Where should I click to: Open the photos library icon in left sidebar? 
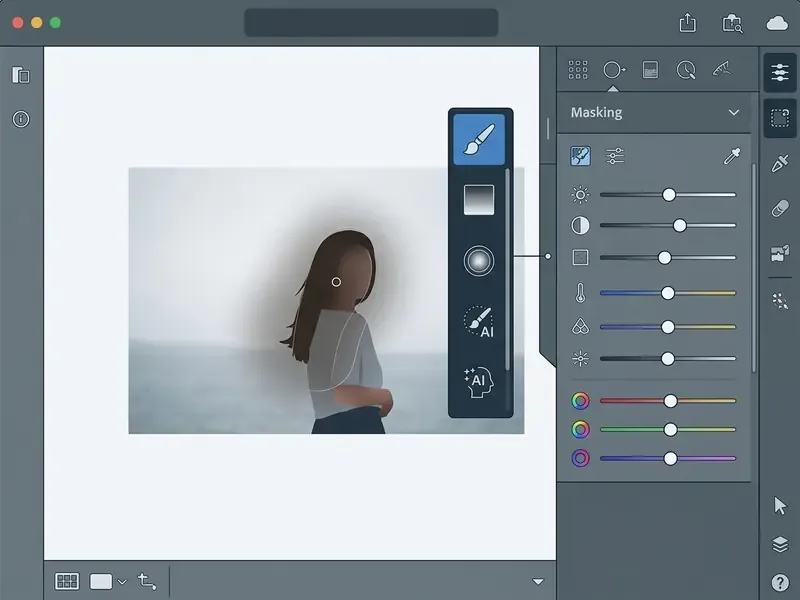(21, 75)
